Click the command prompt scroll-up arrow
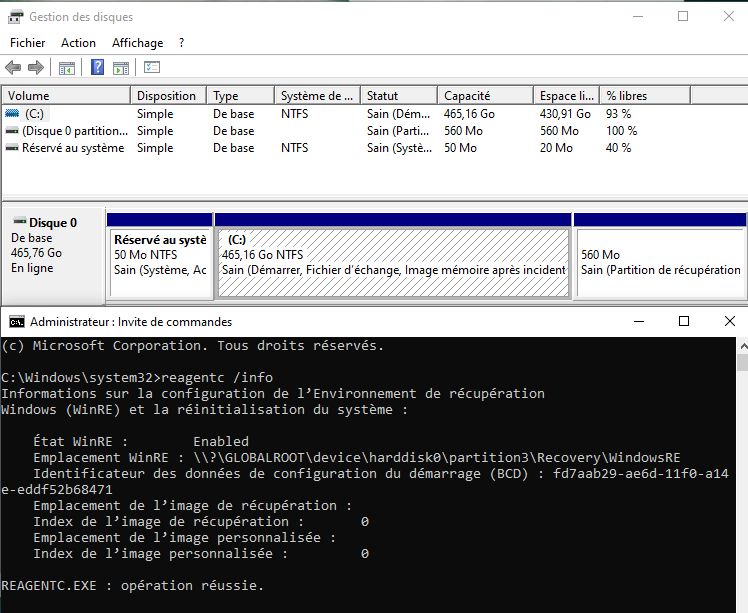748x613 pixels. point(743,345)
